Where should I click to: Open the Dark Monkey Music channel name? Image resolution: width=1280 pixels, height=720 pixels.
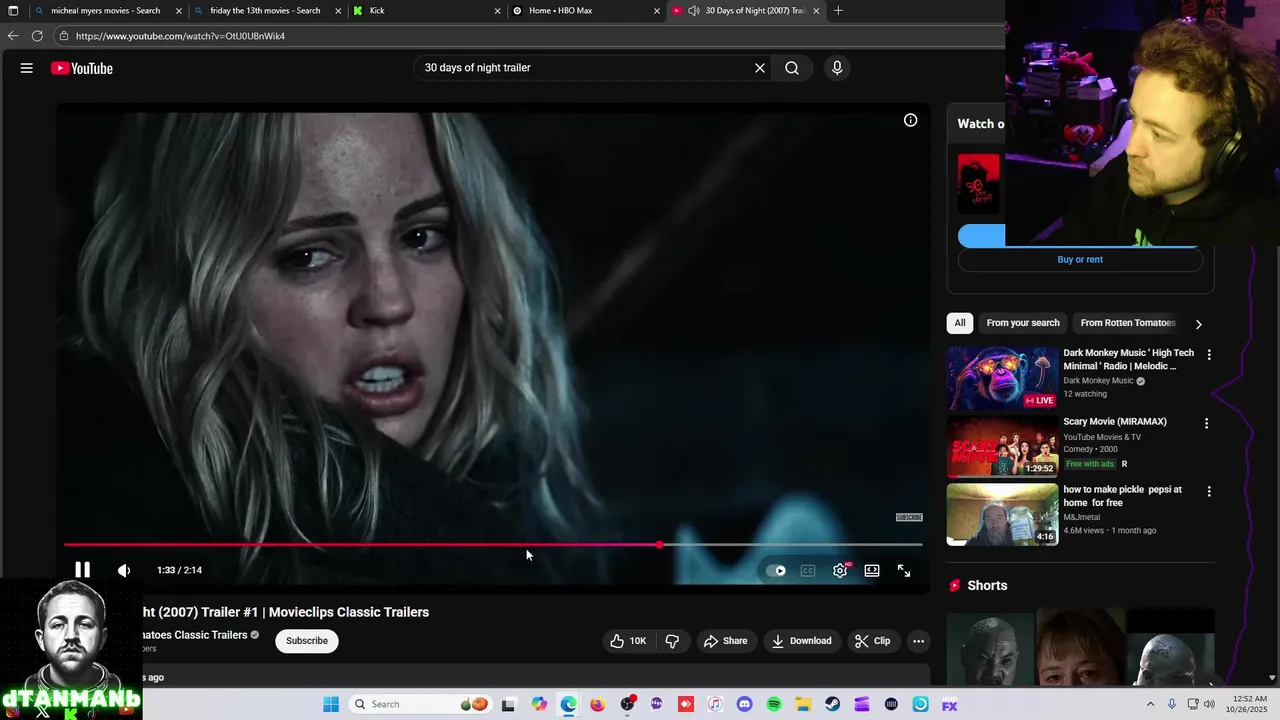click(1098, 381)
